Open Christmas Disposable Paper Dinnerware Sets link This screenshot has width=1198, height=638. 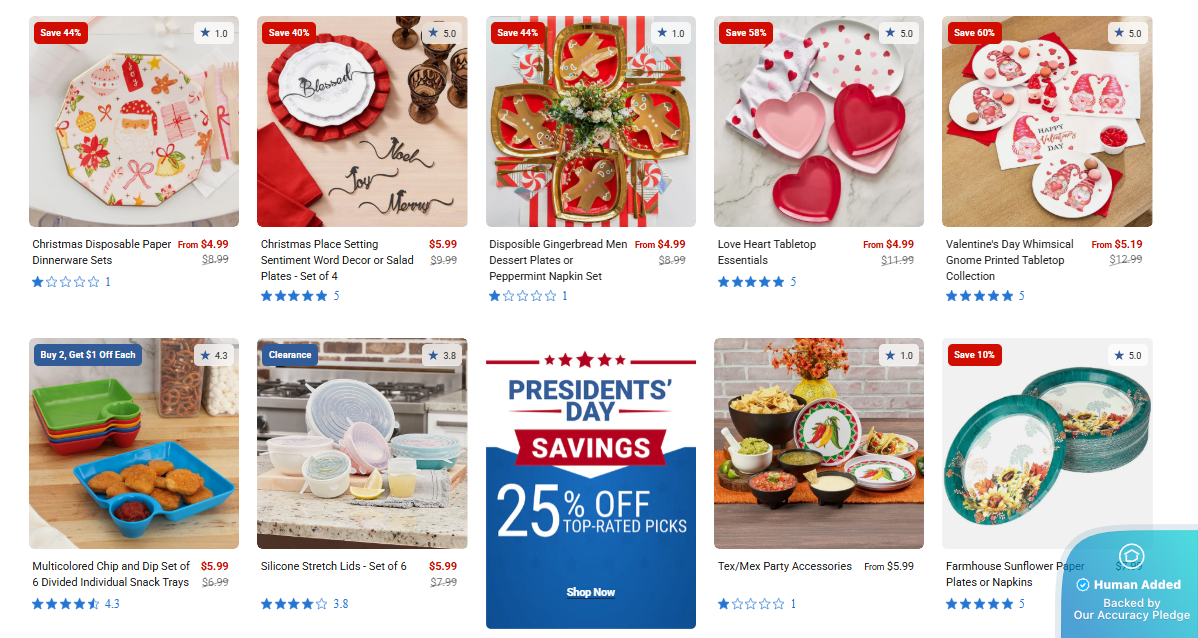102,252
